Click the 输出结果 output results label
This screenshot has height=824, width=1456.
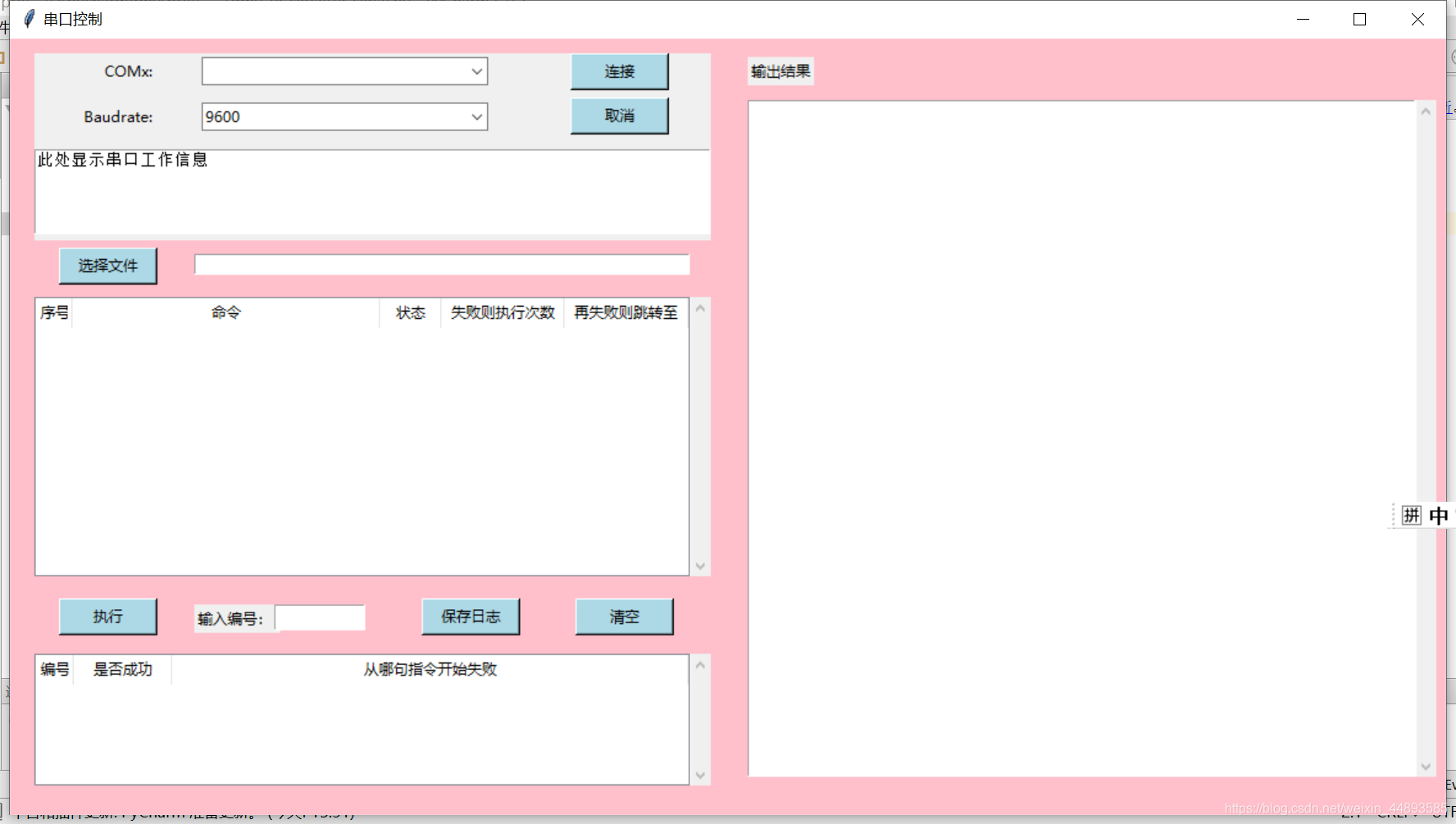coord(779,71)
